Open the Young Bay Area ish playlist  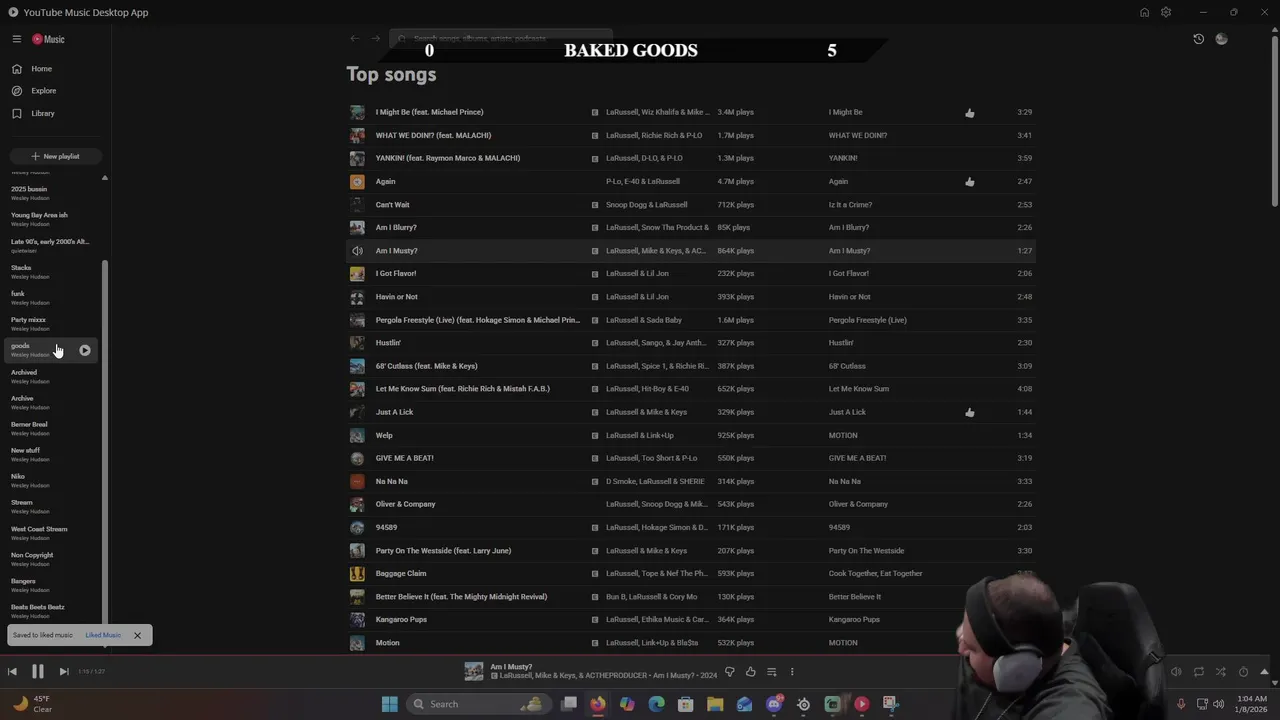(x=39, y=215)
